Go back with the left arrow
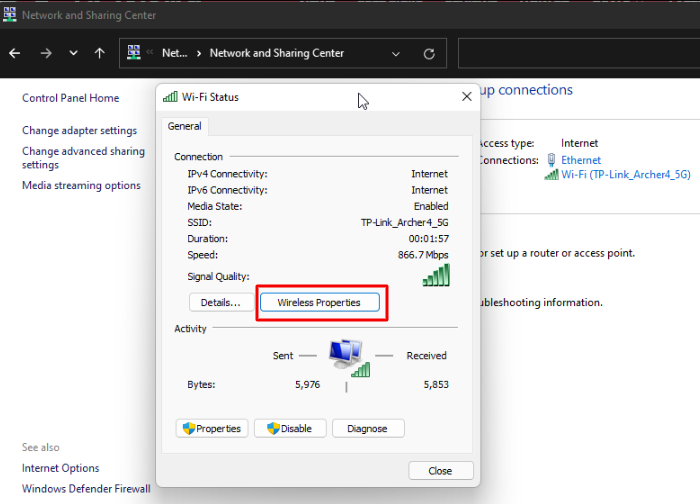Viewport: 700px width, 504px height. (15, 54)
